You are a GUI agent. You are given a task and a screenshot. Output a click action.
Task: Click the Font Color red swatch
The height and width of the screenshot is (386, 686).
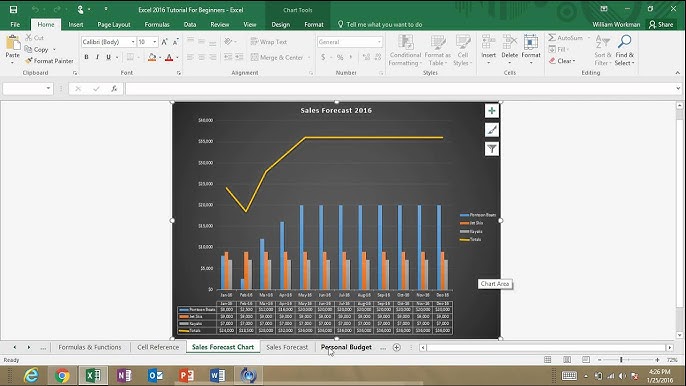click(x=169, y=57)
